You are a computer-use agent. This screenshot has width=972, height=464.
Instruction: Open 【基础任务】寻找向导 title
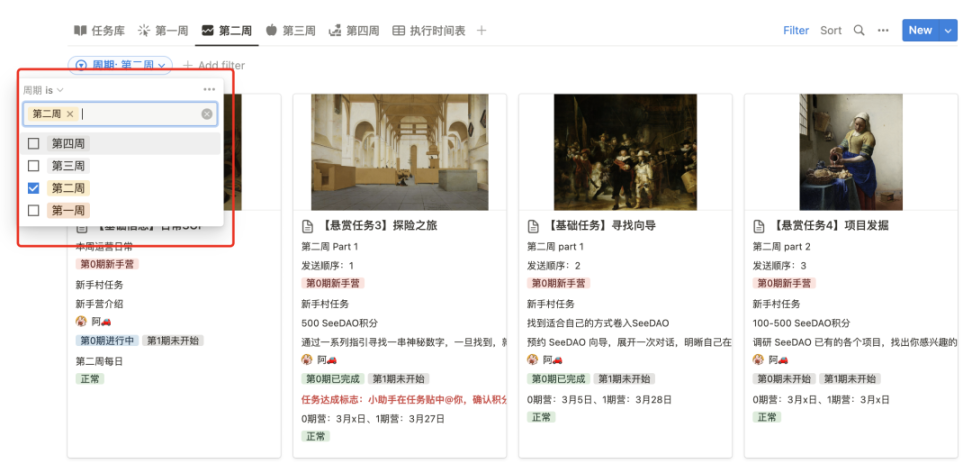(x=599, y=226)
